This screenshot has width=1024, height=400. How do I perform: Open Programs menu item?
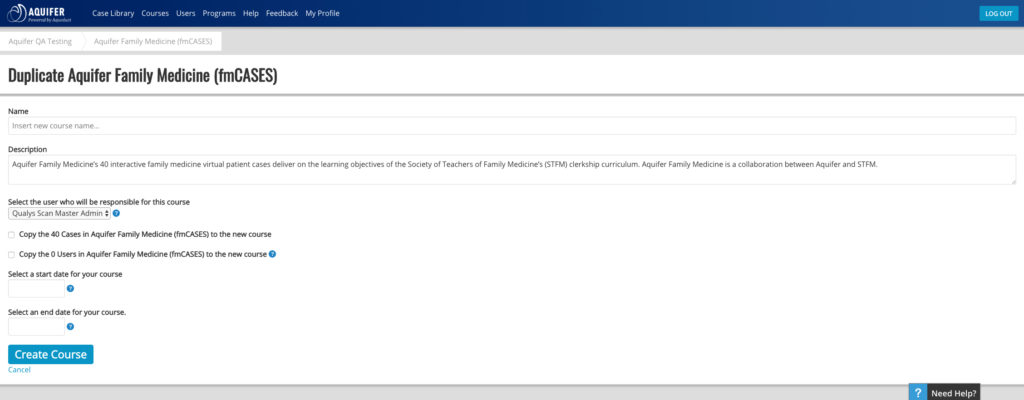219,13
